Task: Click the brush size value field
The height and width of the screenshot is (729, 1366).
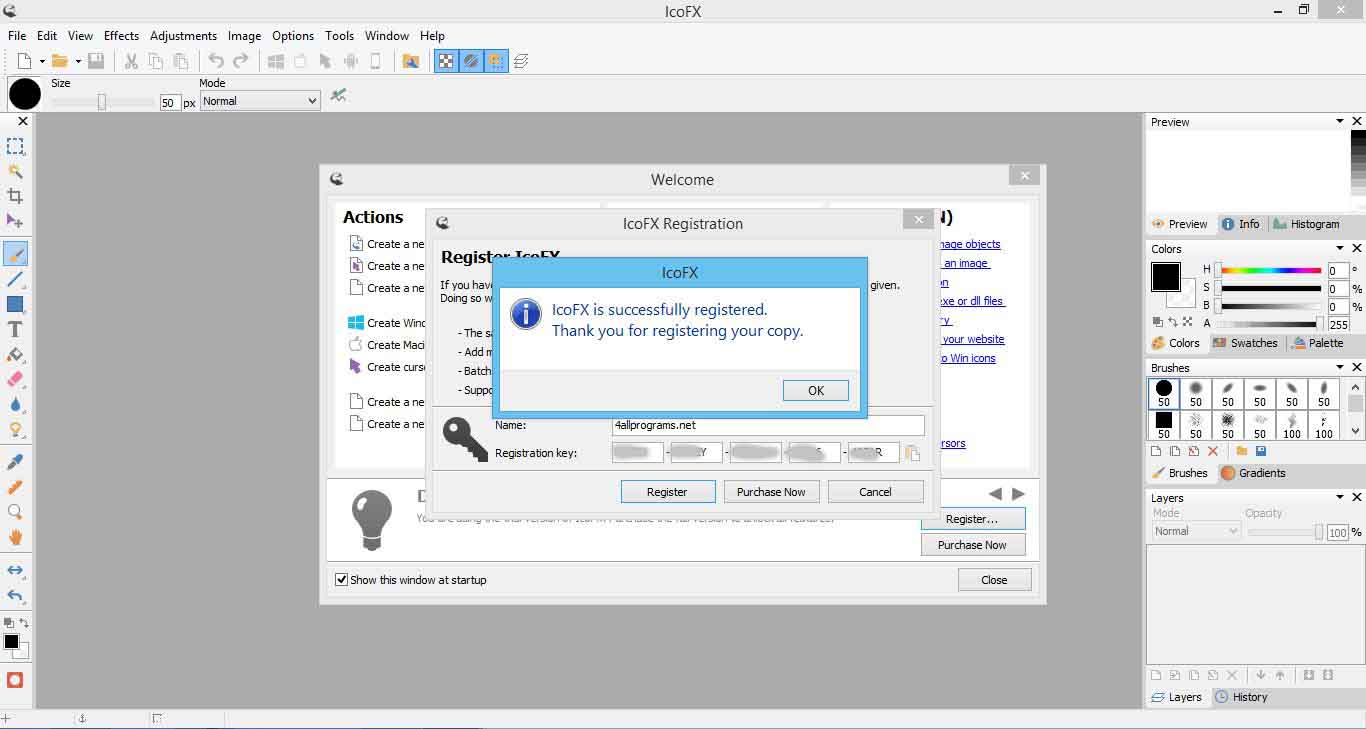Action: (170, 103)
